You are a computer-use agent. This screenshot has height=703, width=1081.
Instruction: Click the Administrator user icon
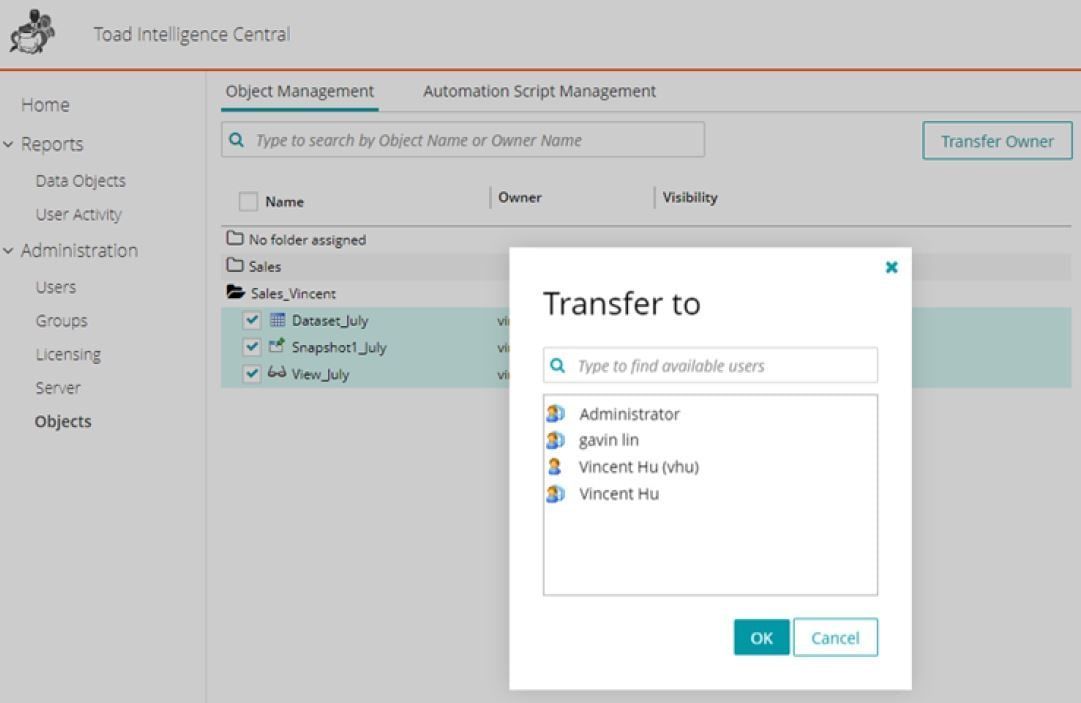555,414
